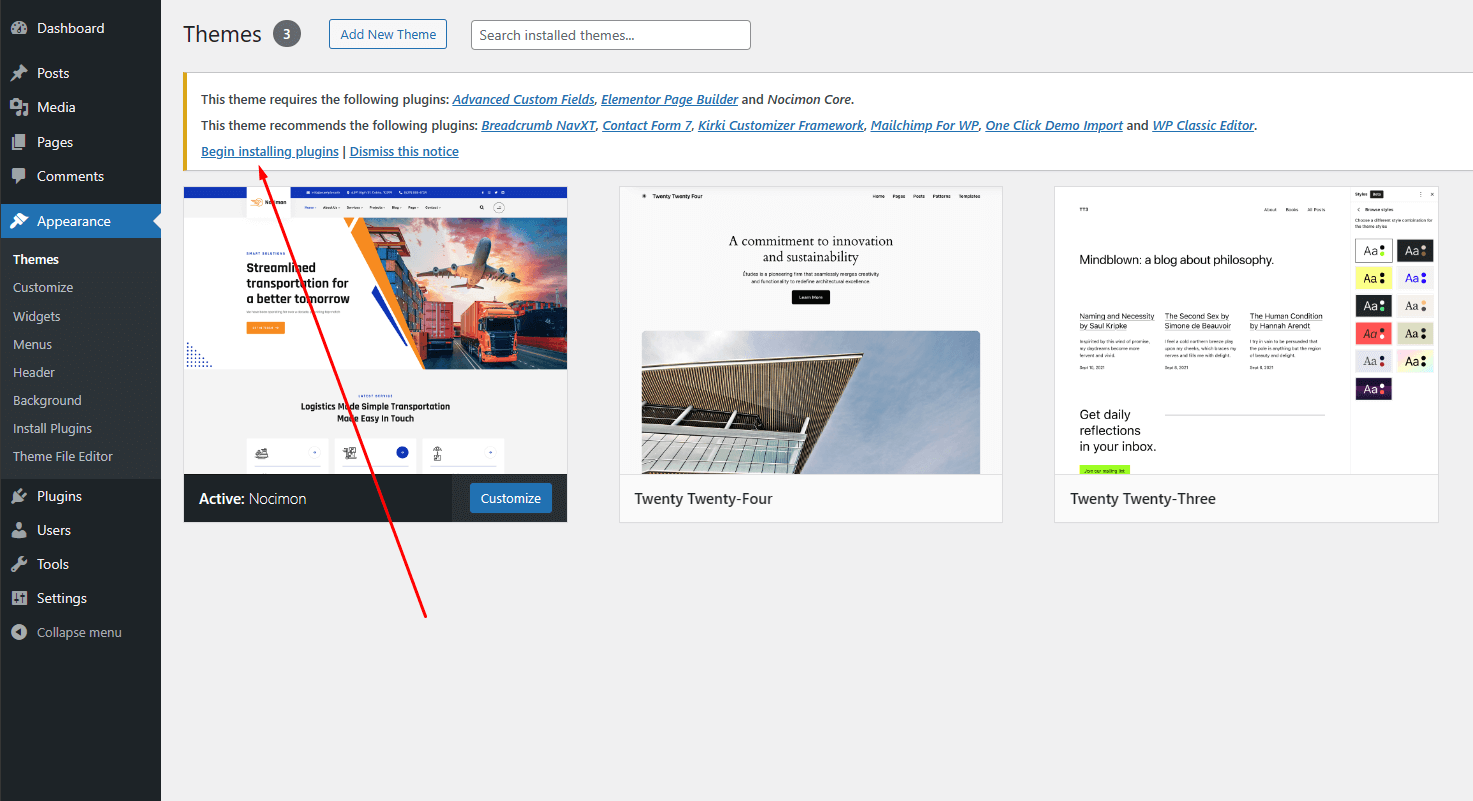Open the Breadcrumb NavXT link

point(538,125)
